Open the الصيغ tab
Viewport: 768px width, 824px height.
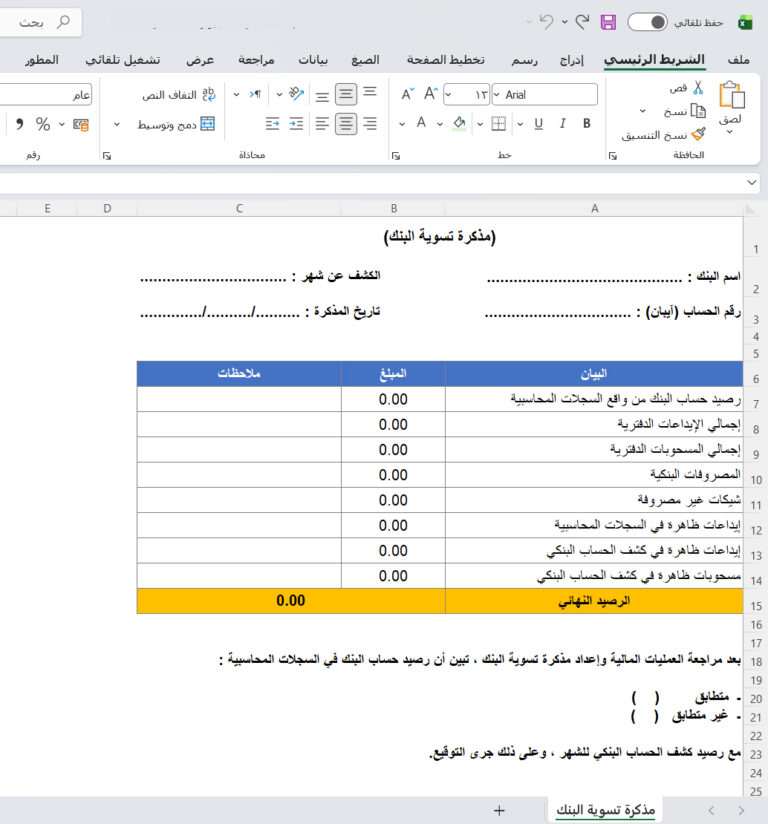(365, 59)
